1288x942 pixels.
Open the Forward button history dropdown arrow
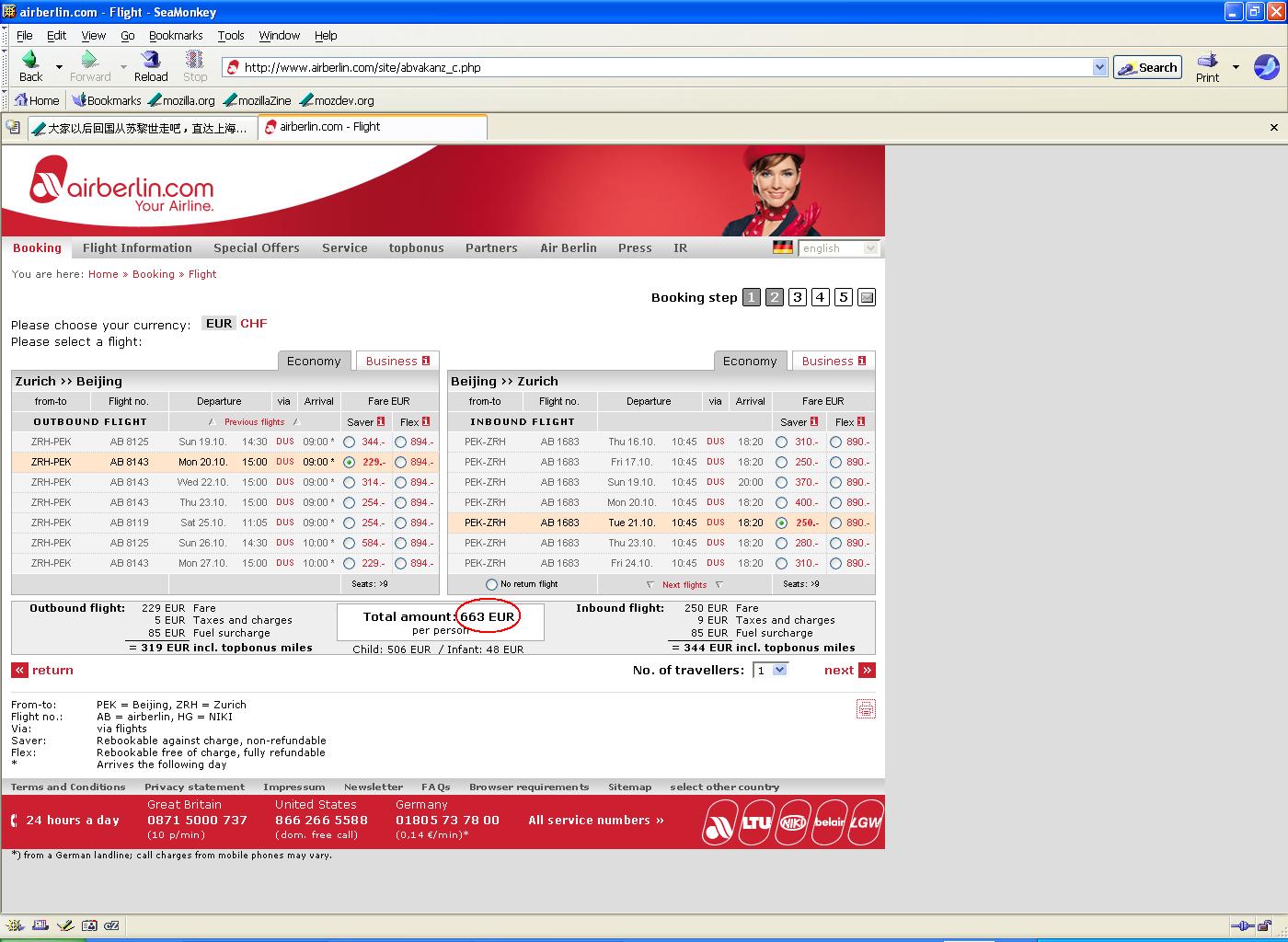[123, 67]
